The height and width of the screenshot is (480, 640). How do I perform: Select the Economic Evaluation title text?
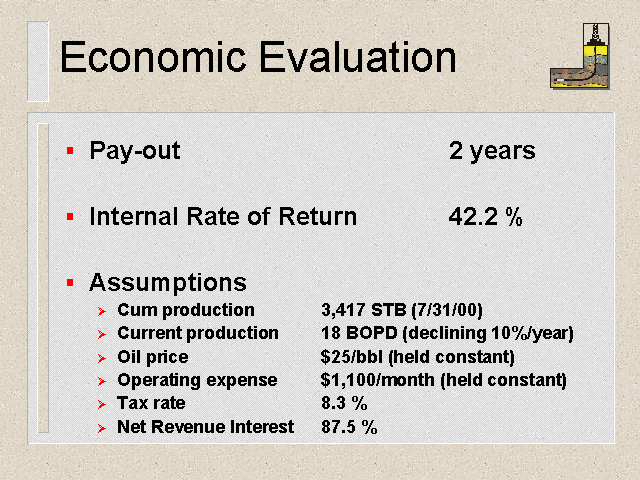(258, 57)
